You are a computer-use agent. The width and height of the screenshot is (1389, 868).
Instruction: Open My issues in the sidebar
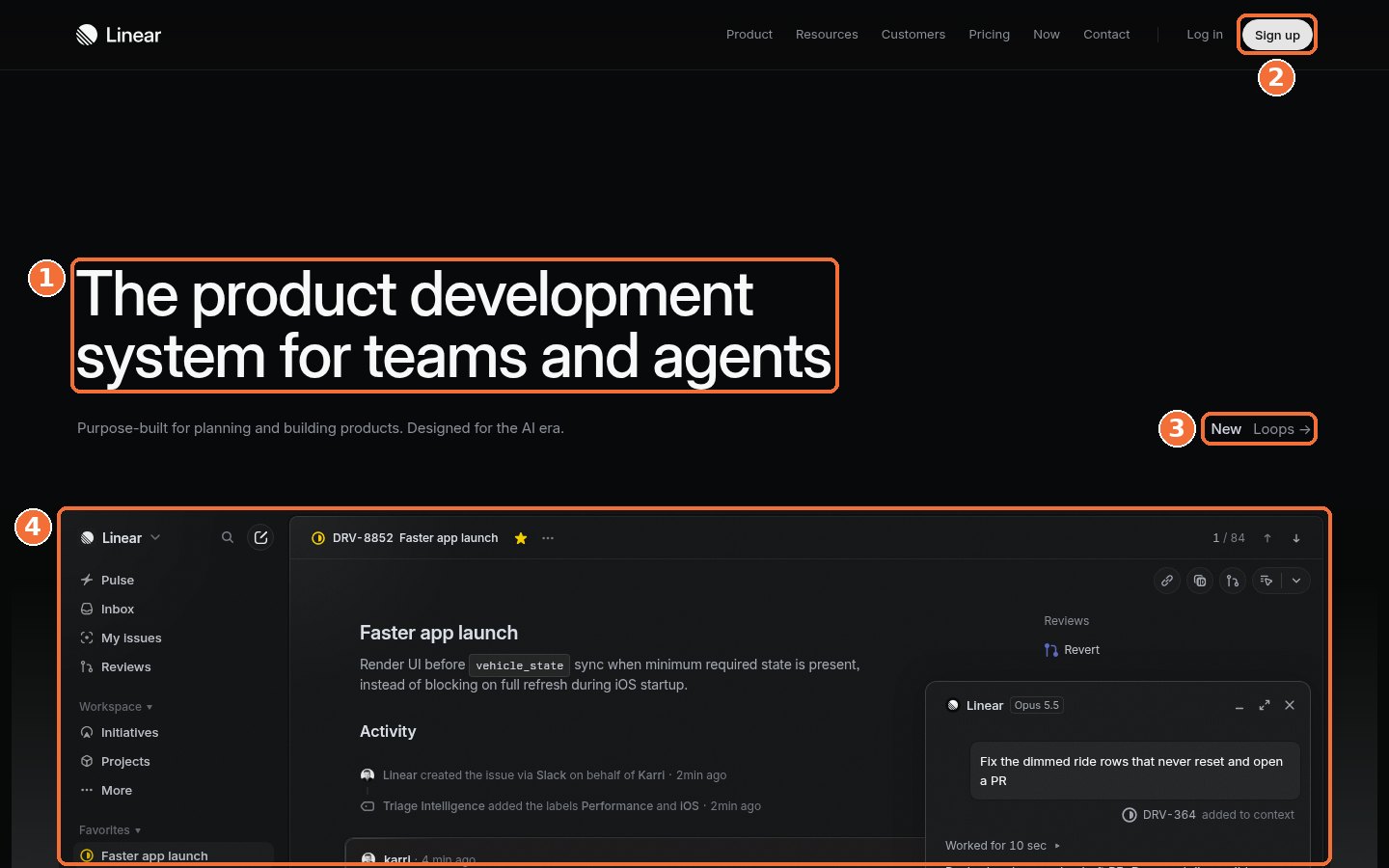click(x=174, y=637)
